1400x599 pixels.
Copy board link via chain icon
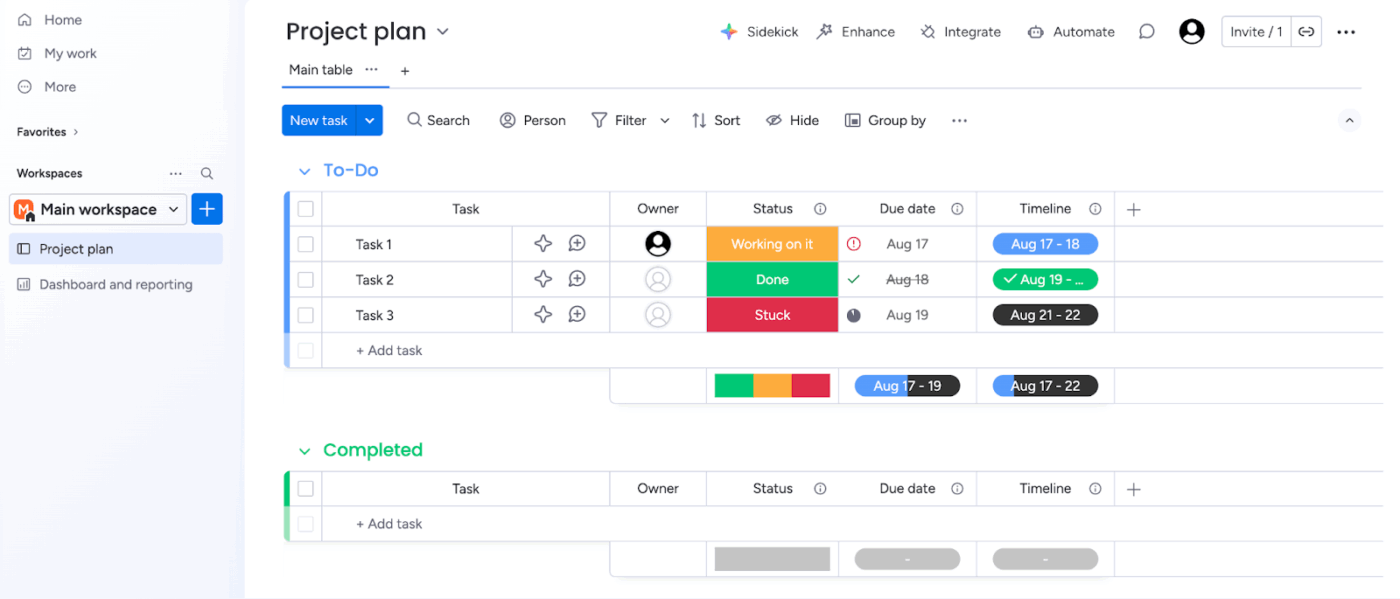[x=1306, y=32]
